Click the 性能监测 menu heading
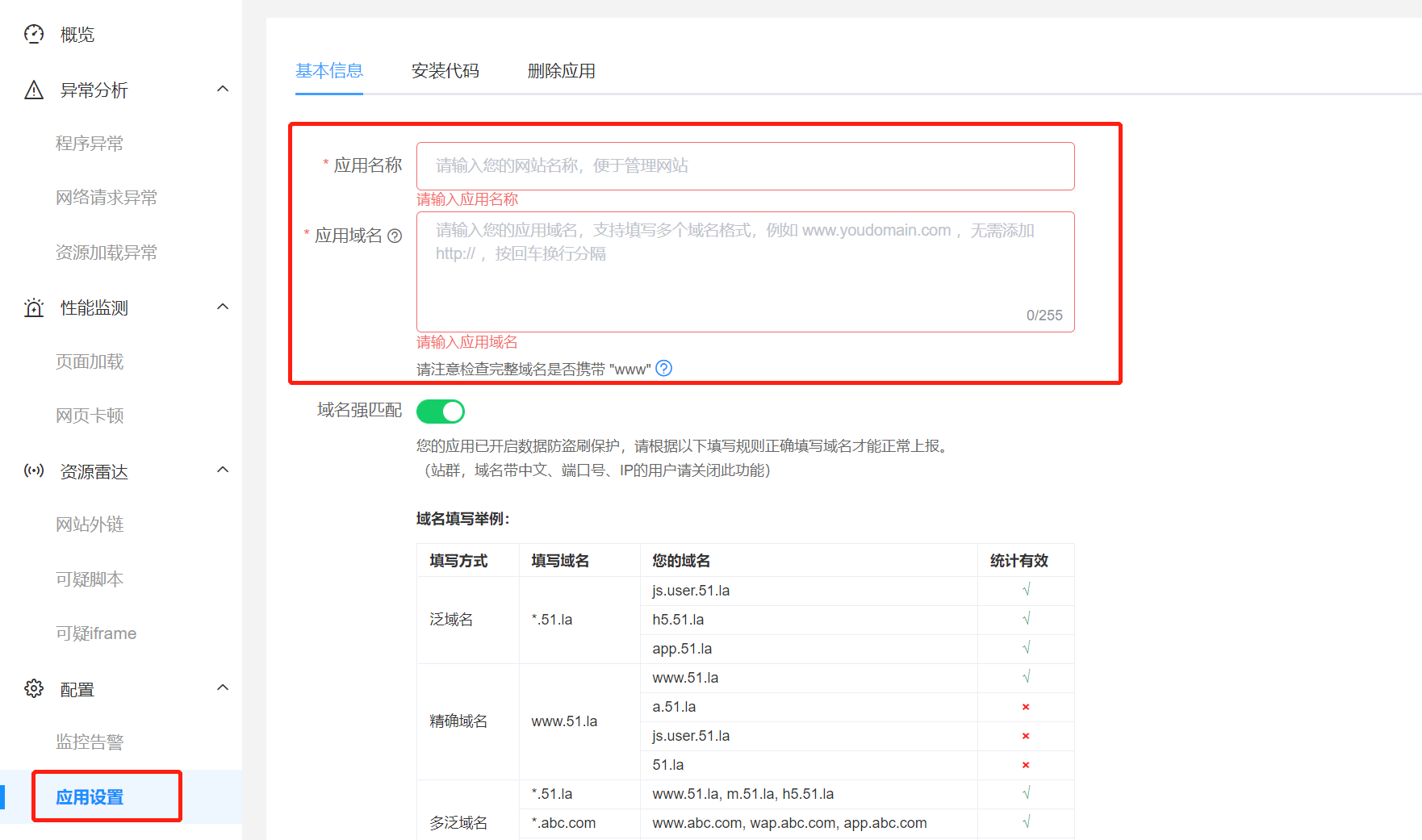Screen dimensions: 1422x840 [x=94, y=308]
